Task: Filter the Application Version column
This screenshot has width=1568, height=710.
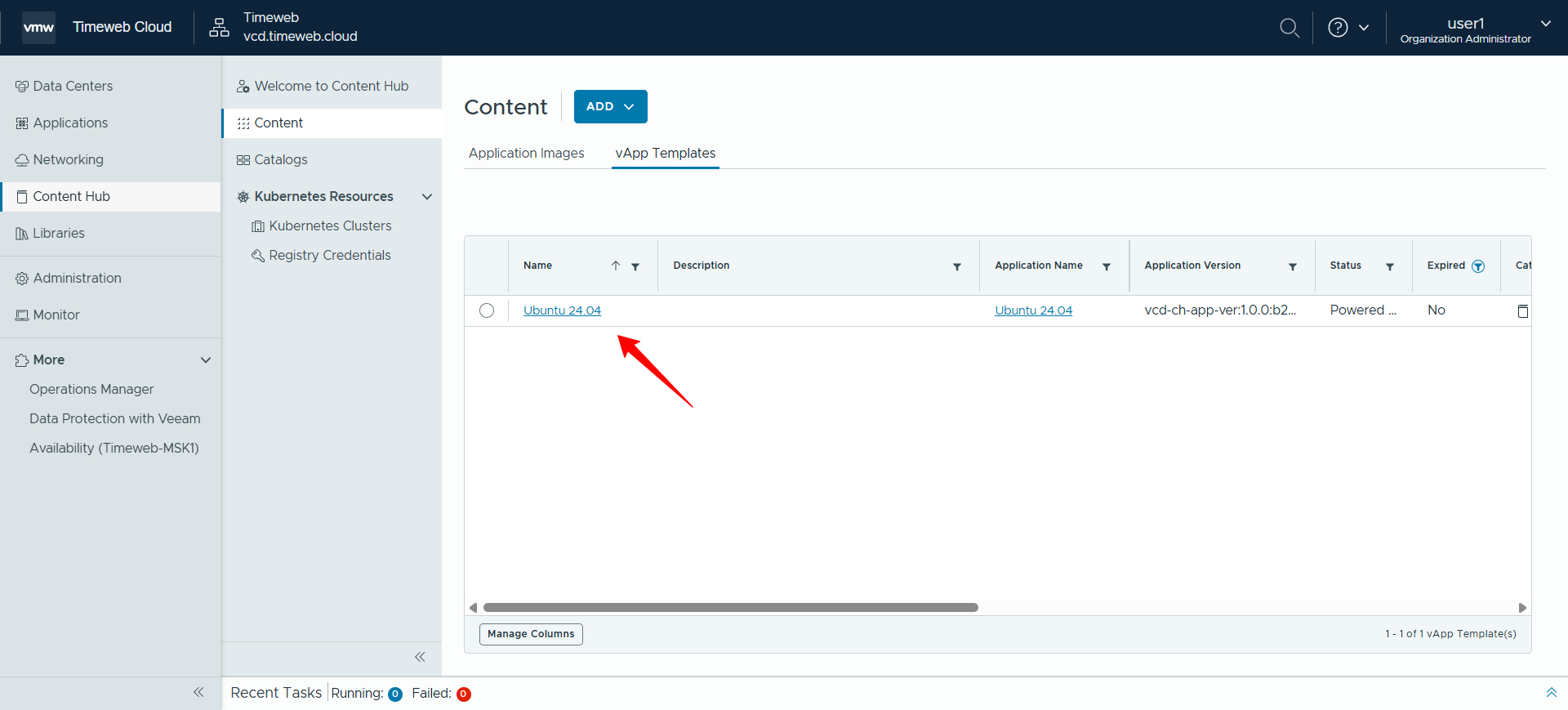Action: coord(1293,266)
